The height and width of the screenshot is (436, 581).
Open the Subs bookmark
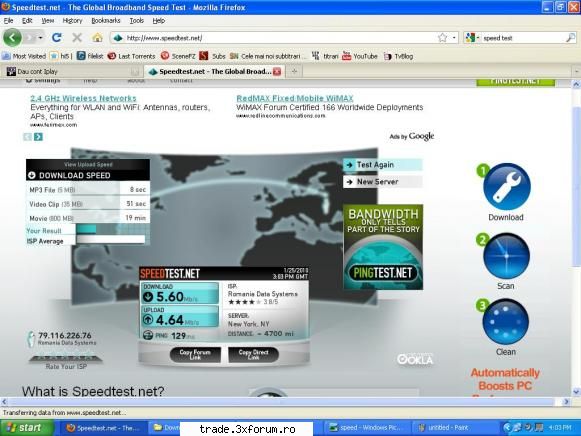click(212, 56)
